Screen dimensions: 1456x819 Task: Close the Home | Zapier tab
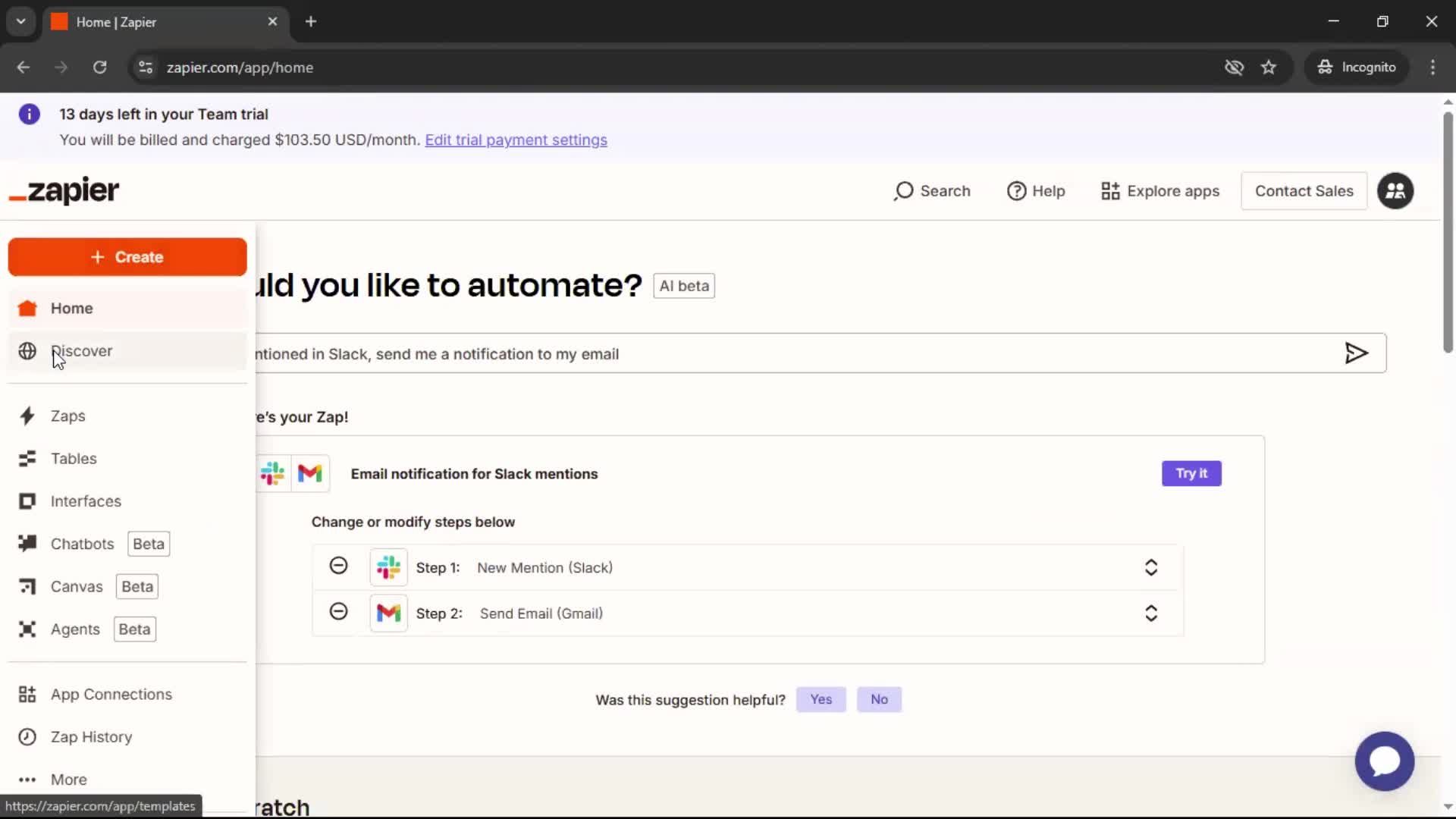tap(272, 22)
